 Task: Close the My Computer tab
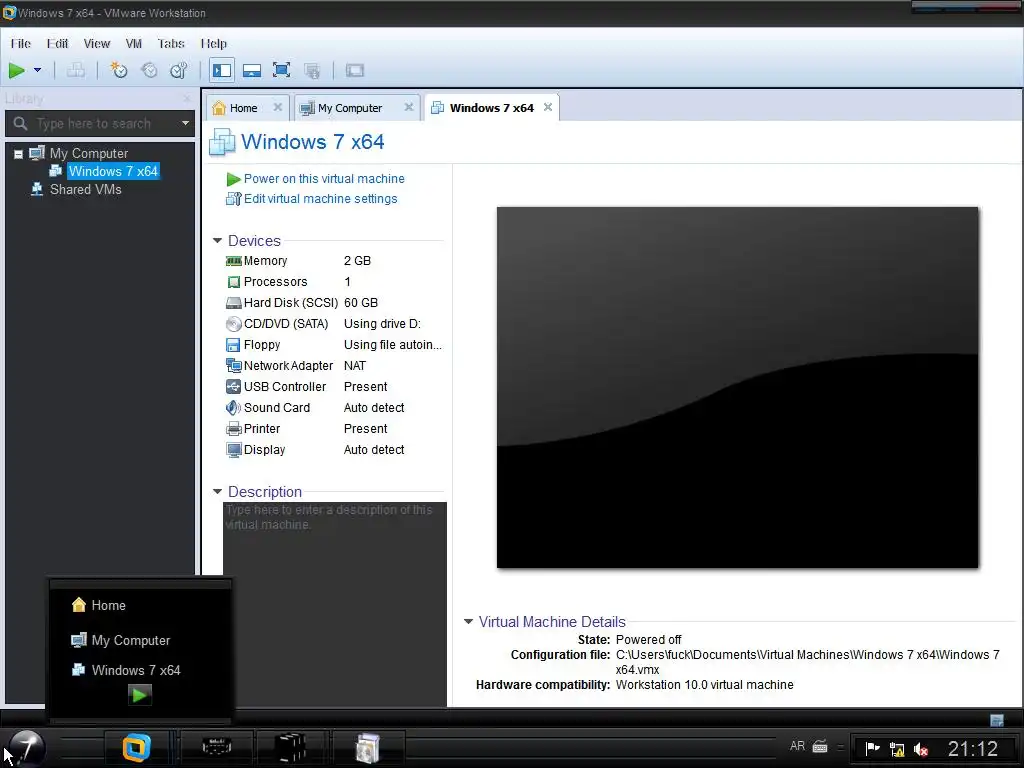pyautogui.click(x=409, y=107)
